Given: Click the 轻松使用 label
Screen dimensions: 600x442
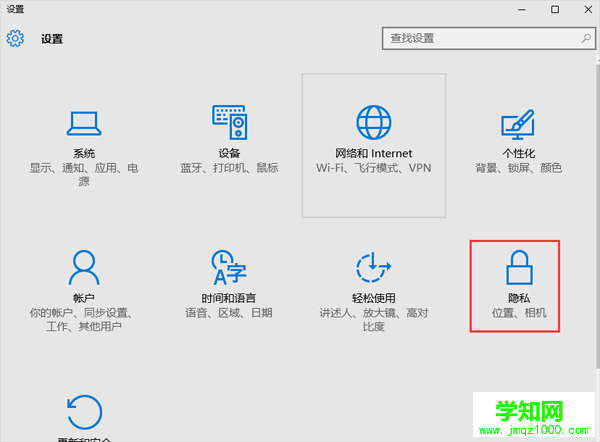Looking at the screenshot, I should [x=374, y=298].
